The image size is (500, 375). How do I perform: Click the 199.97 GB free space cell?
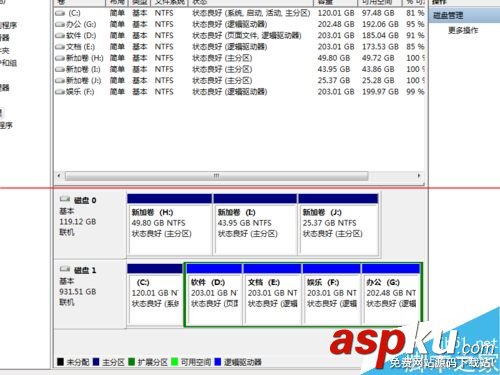tap(380, 92)
